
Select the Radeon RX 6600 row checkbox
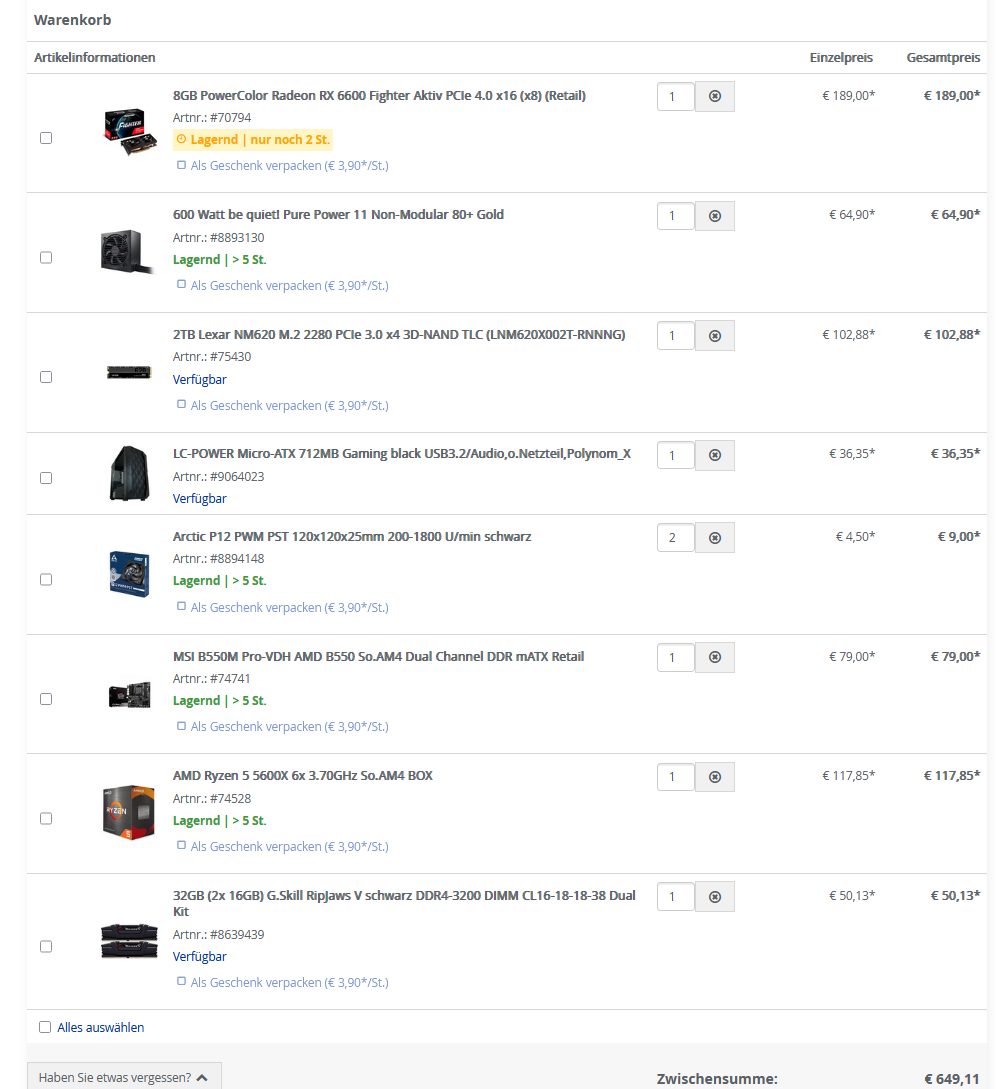pos(46,138)
